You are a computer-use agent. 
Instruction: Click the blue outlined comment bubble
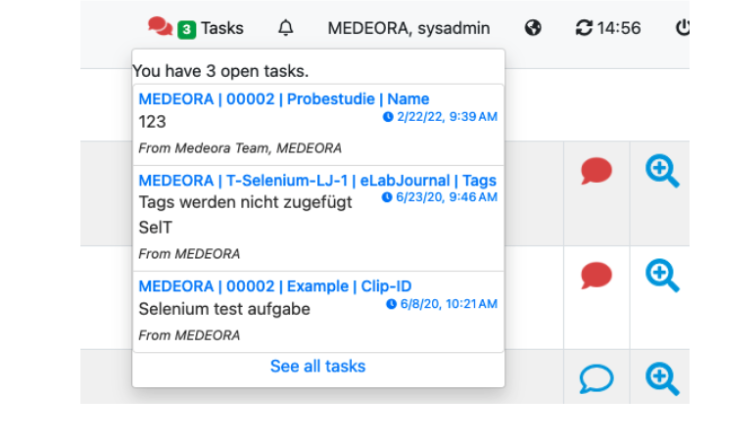[596, 379]
